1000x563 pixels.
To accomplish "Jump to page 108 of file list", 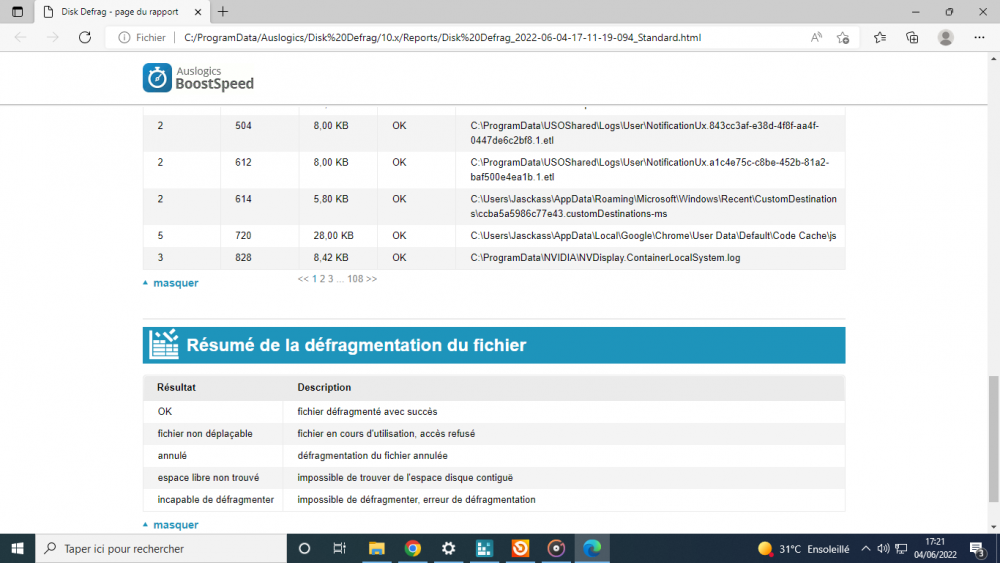I will pos(355,279).
